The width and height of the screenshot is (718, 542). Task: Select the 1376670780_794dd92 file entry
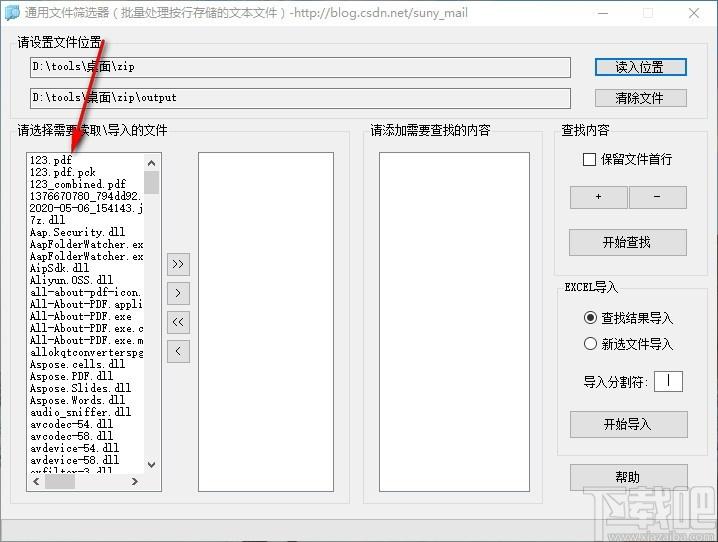[x=86, y=196]
